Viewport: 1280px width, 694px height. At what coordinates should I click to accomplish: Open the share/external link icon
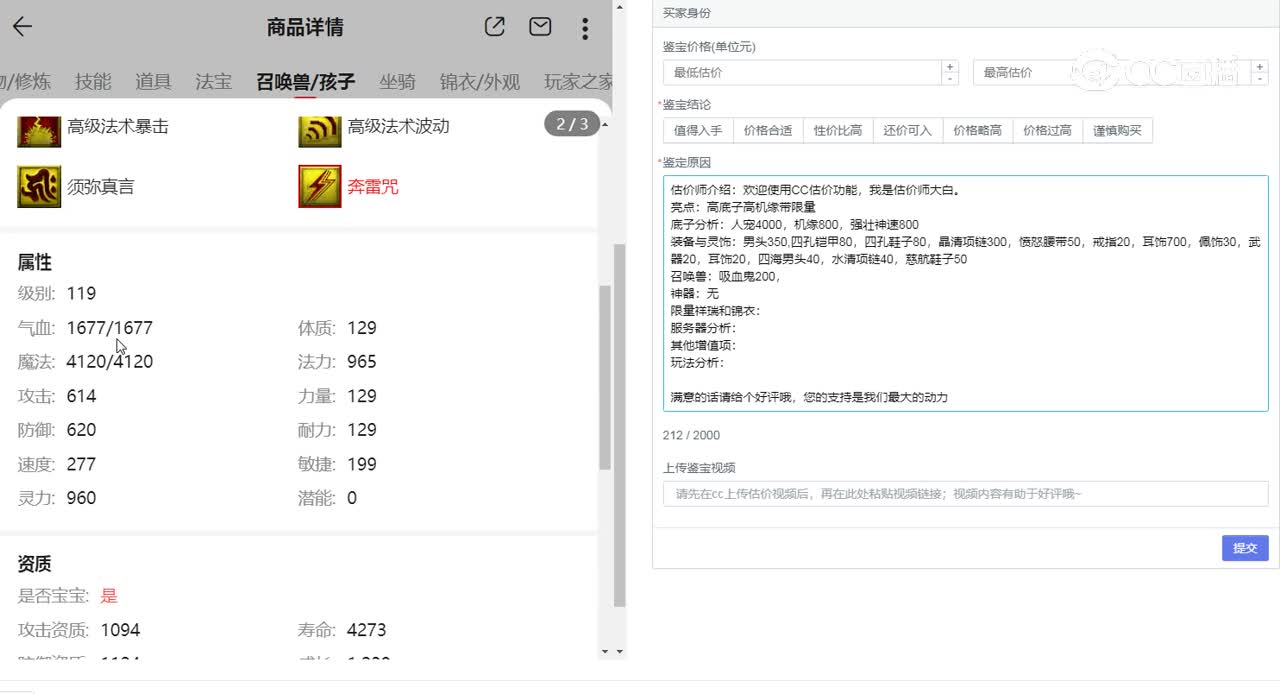[493, 27]
